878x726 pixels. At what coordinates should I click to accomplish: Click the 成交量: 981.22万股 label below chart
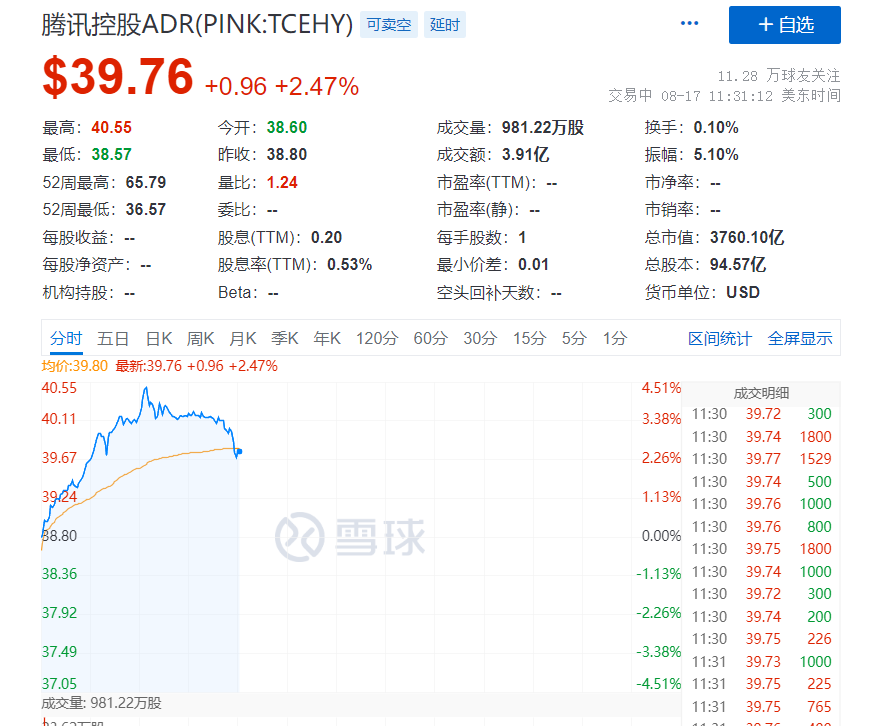coord(101,703)
